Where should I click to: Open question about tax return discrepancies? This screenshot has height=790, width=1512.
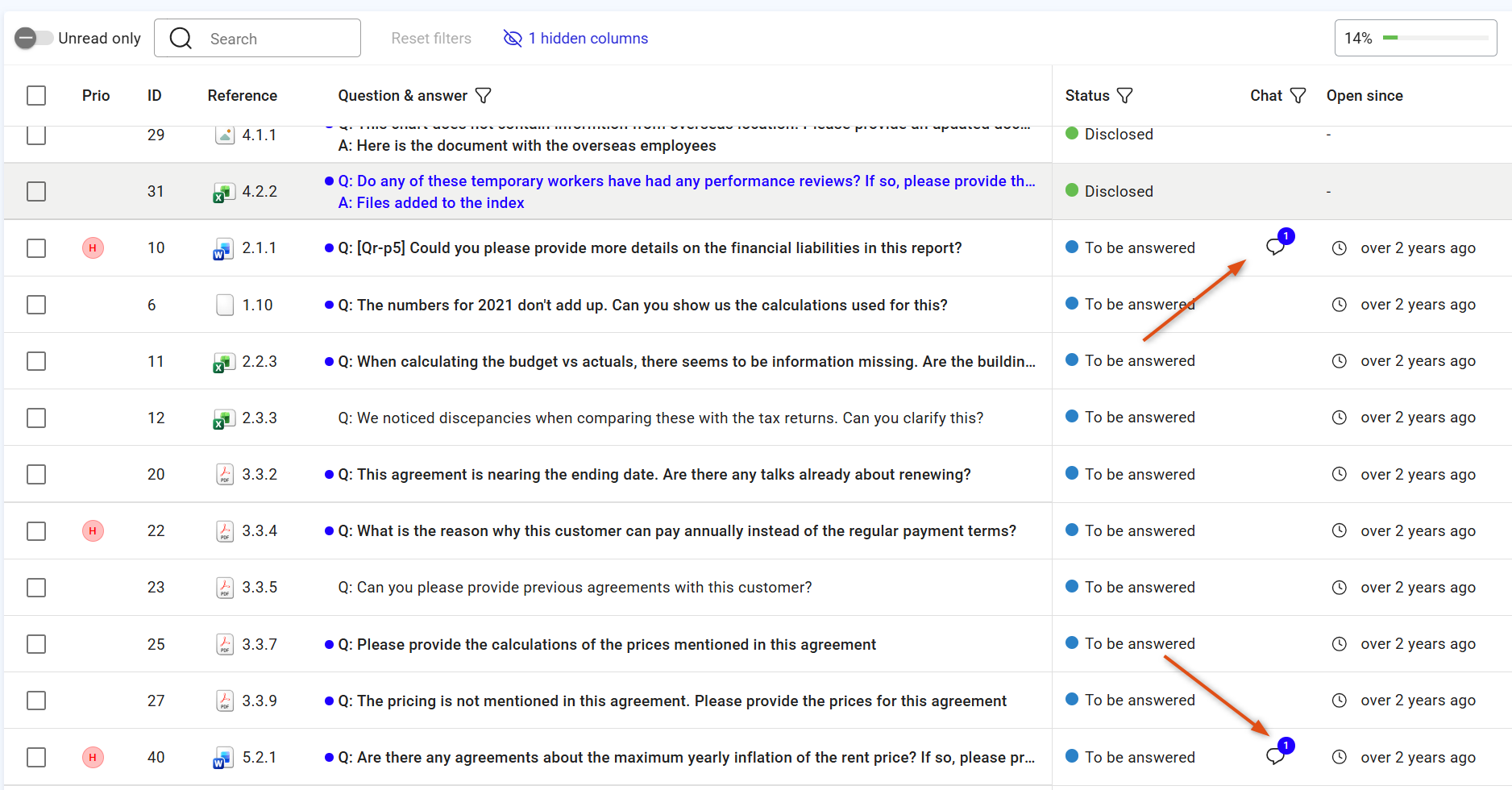(x=660, y=418)
